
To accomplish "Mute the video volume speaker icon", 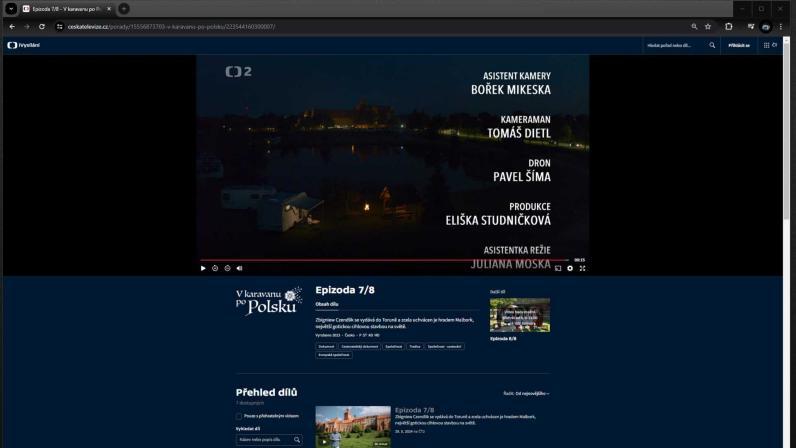I will point(240,268).
